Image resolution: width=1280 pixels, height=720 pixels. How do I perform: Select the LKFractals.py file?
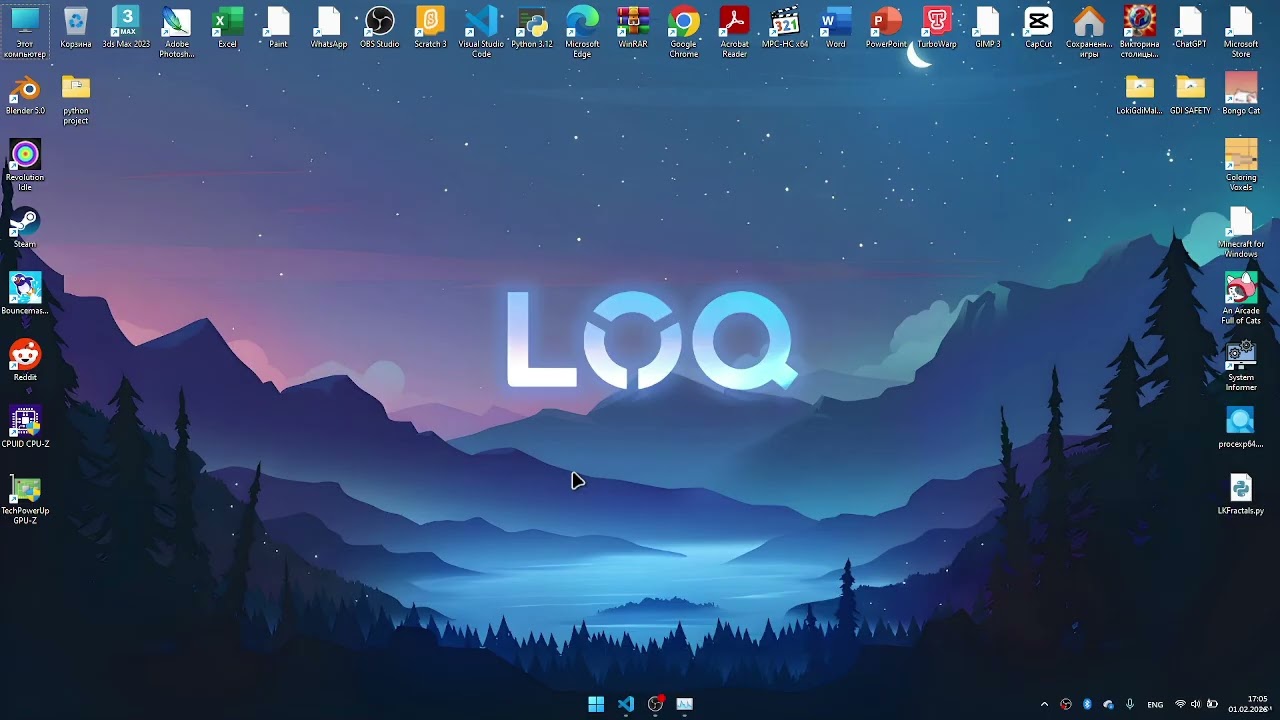pyautogui.click(x=1241, y=495)
